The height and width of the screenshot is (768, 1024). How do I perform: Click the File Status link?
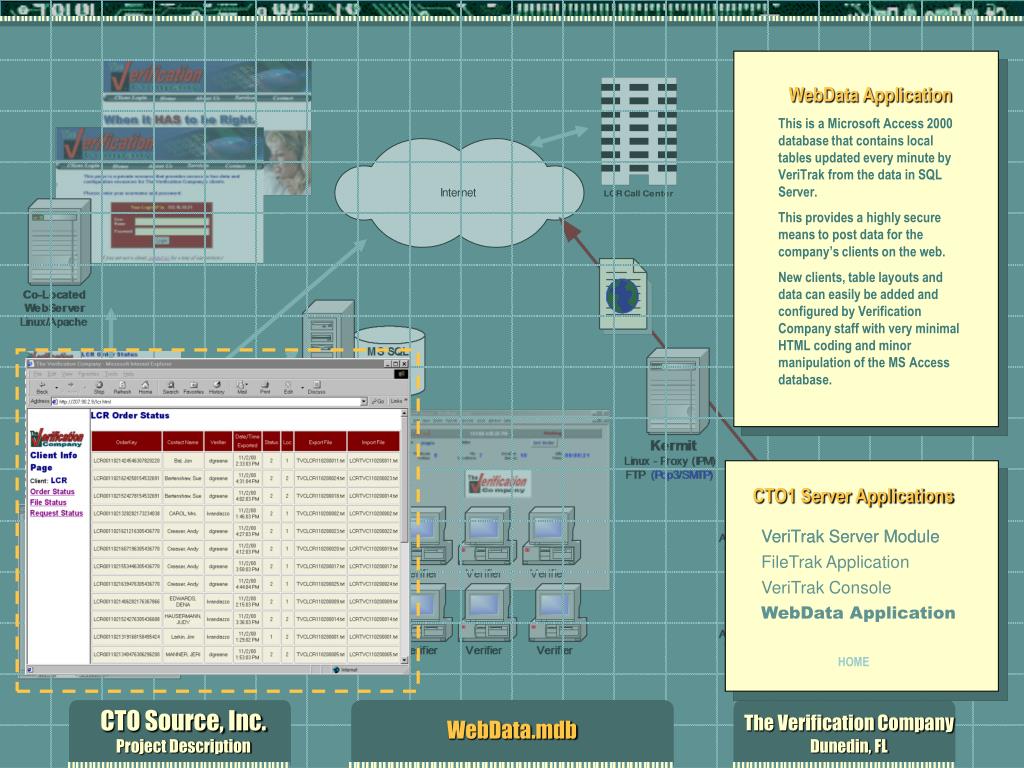click(x=48, y=502)
